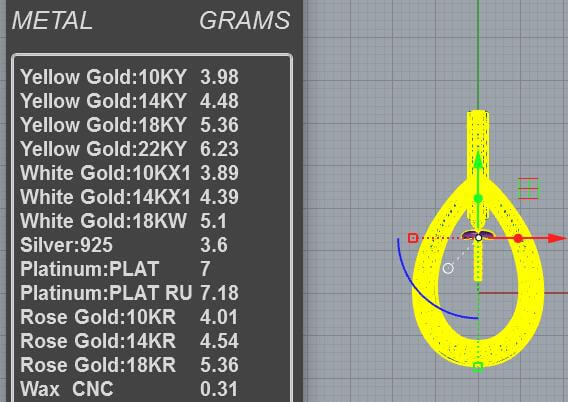This screenshot has height=402, width=568.
Task: Click the green Y-axis scale square handle
Action: point(478,367)
